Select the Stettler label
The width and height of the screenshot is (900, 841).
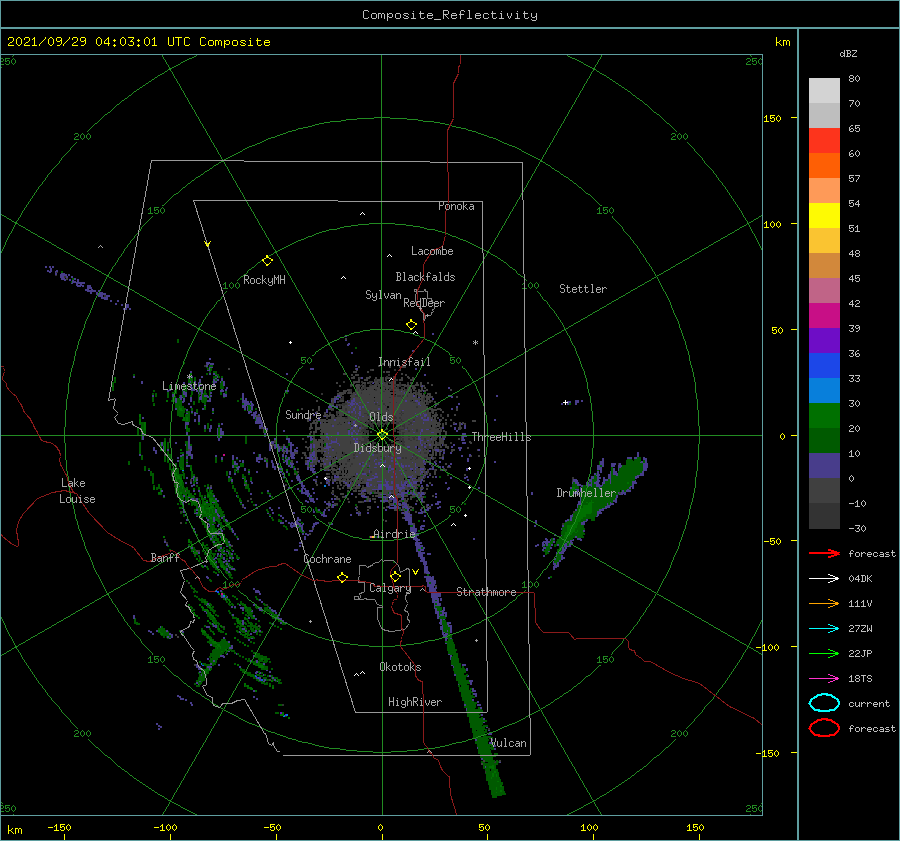coord(583,289)
